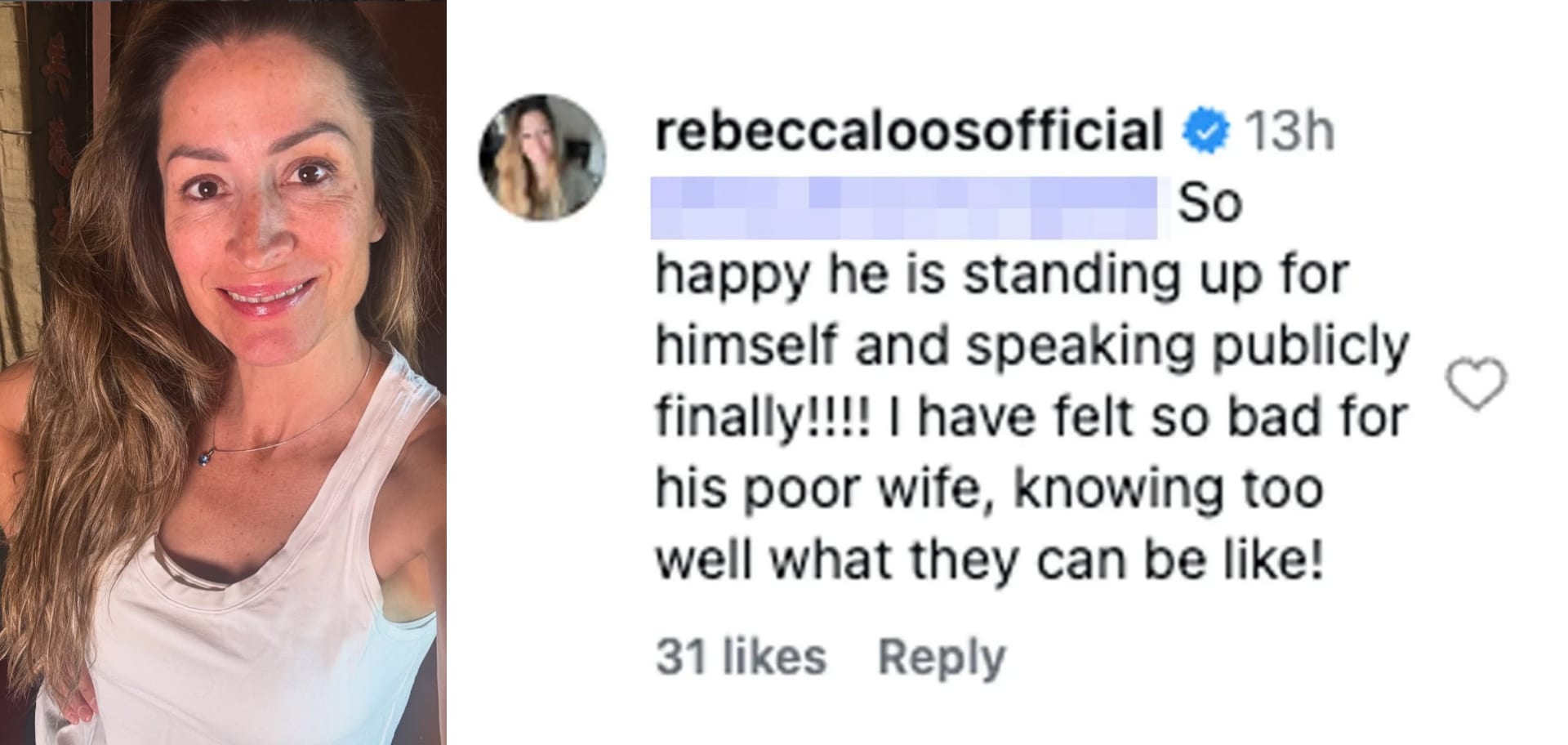Click the 13h comment timestamp
Viewport: 1568px width, 745px height.
pos(1288,132)
